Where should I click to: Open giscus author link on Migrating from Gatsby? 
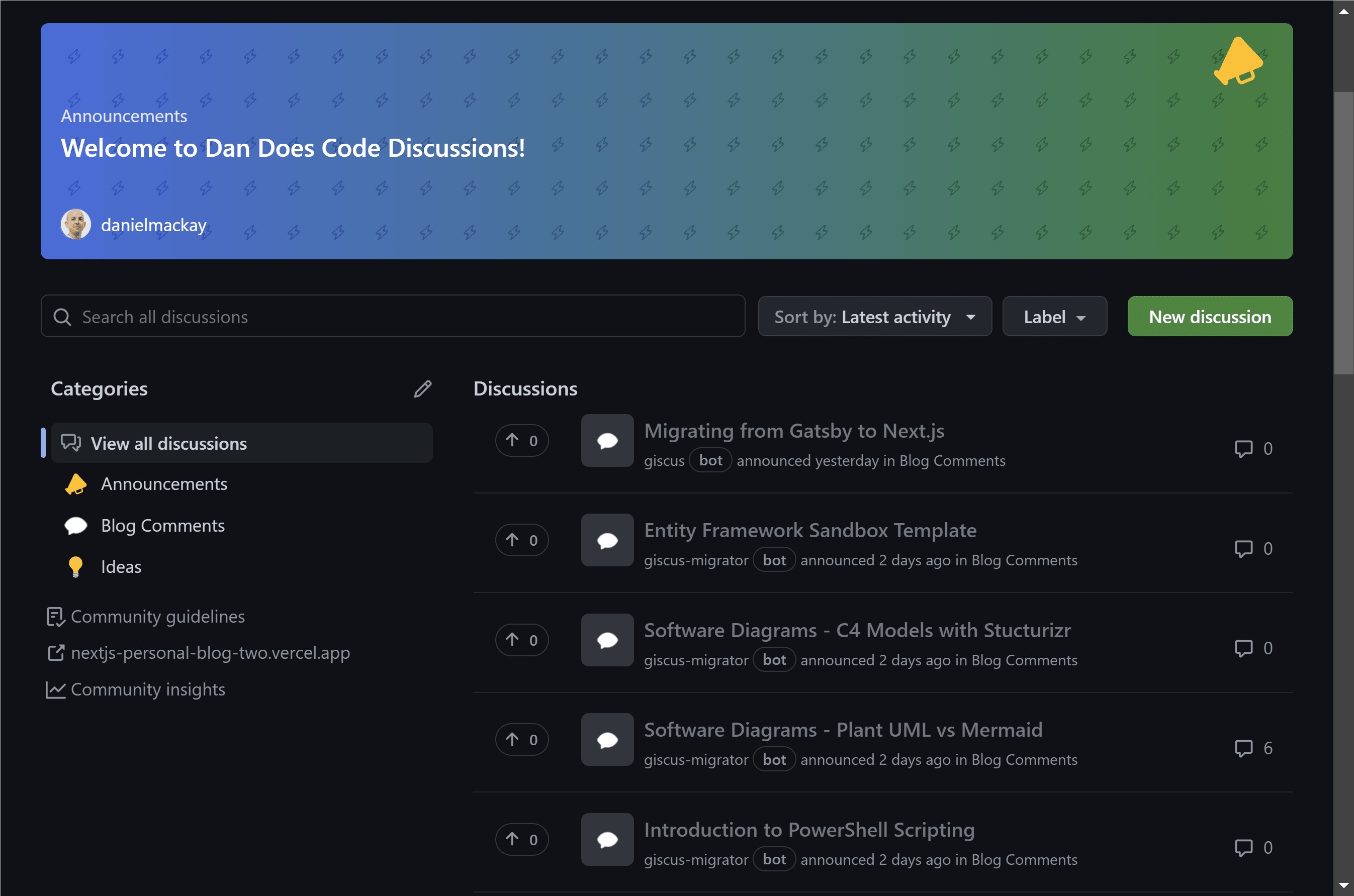pos(664,461)
